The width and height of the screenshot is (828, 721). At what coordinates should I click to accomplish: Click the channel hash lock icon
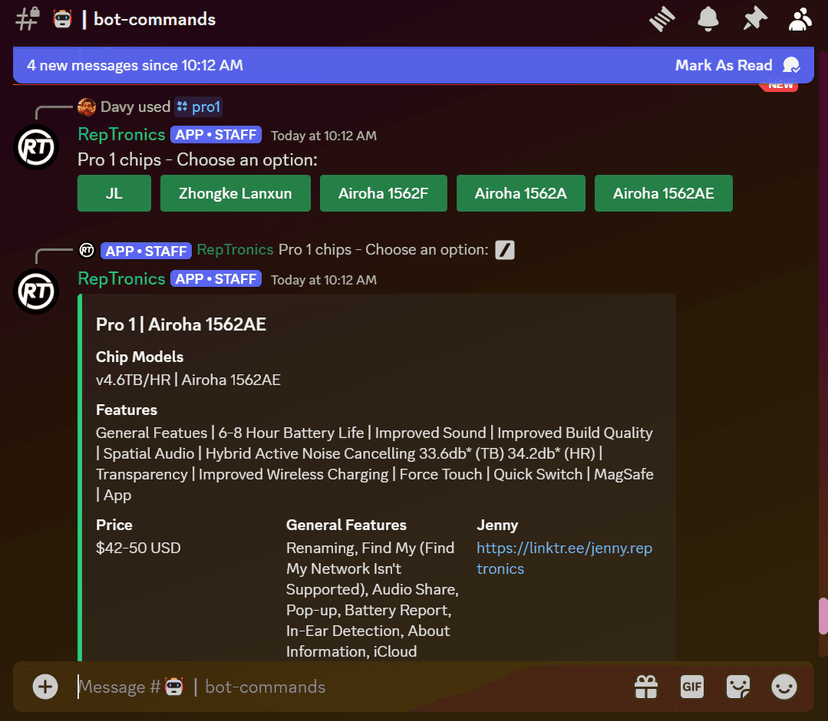pos(27,20)
